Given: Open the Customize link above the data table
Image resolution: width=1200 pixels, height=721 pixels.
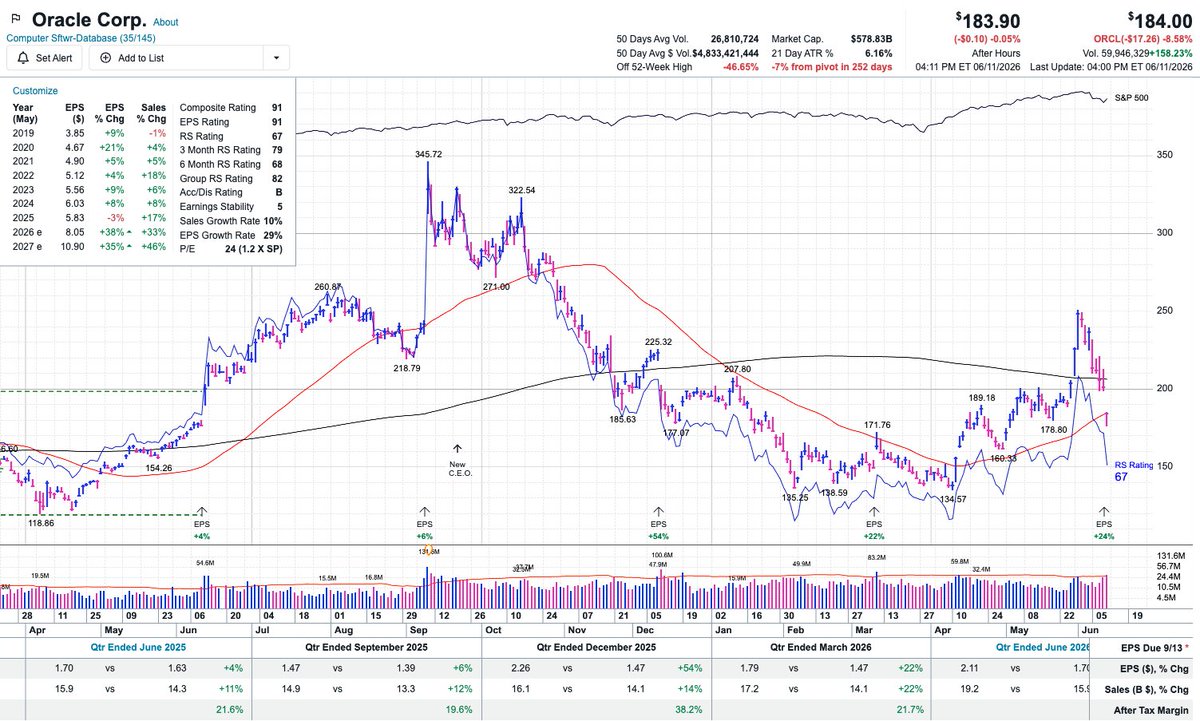Looking at the screenshot, I should click(x=35, y=90).
